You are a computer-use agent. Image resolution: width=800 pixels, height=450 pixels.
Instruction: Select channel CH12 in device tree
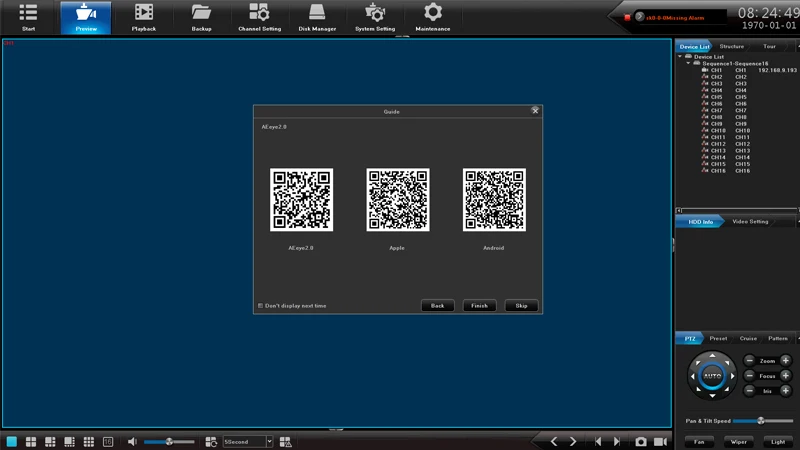[726, 144]
